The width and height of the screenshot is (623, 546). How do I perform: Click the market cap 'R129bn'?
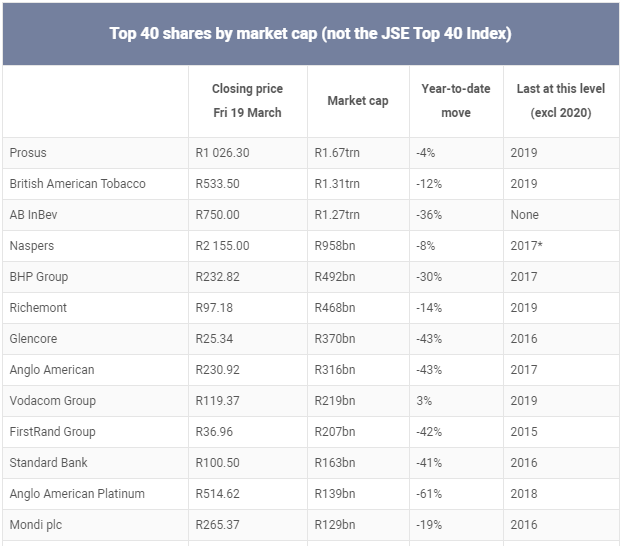[335, 525]
